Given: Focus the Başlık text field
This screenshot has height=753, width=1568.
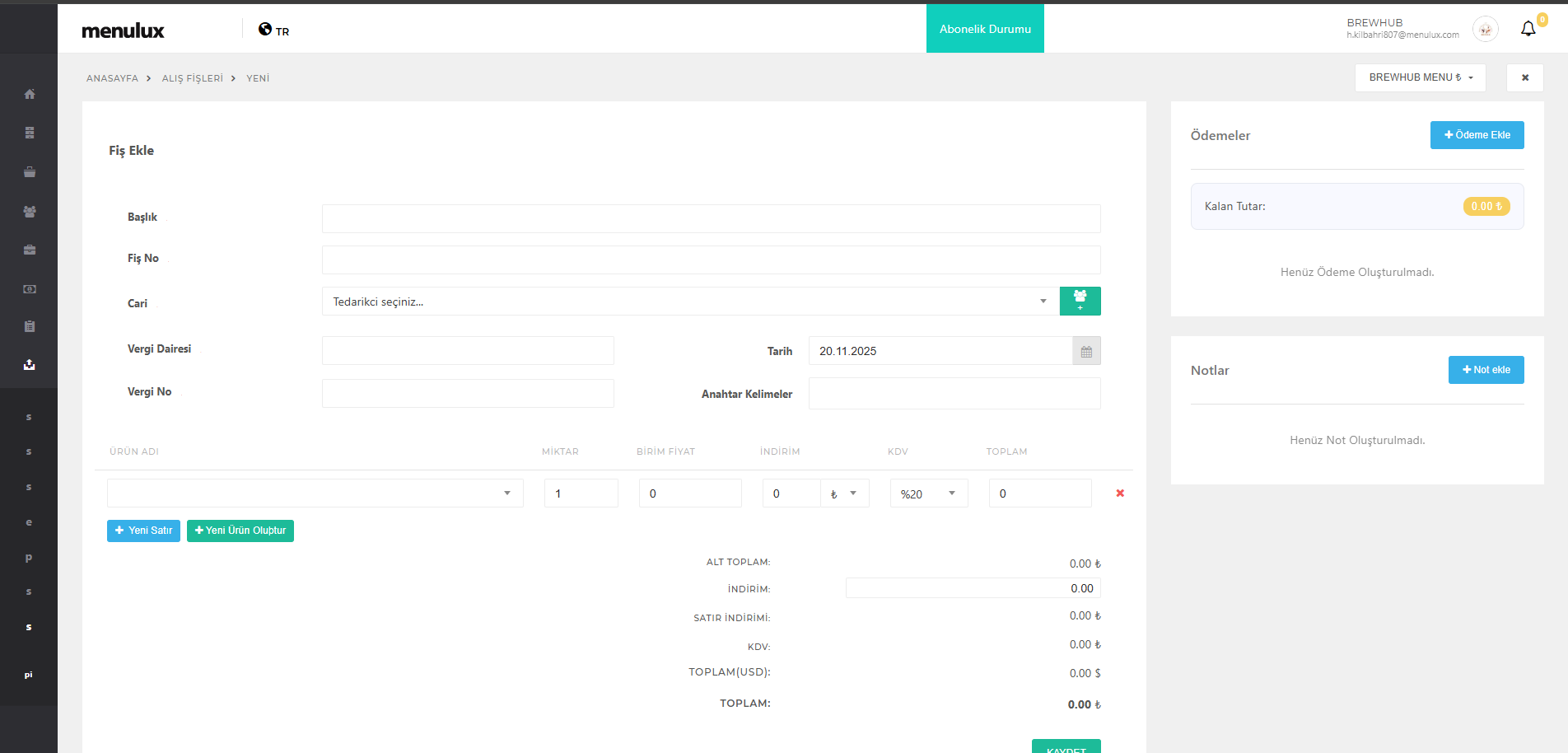Looking at the screenshot, I should pyautogui.click(x=711, y=218).
